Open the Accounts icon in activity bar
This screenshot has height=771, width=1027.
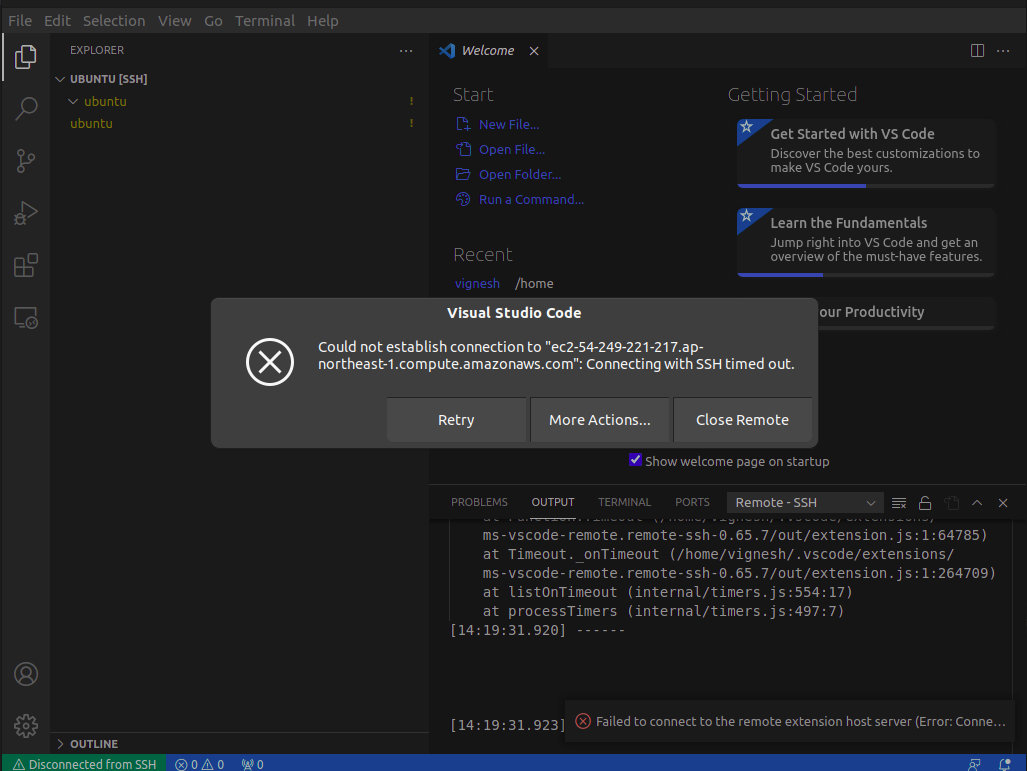(x=25, y=674)
